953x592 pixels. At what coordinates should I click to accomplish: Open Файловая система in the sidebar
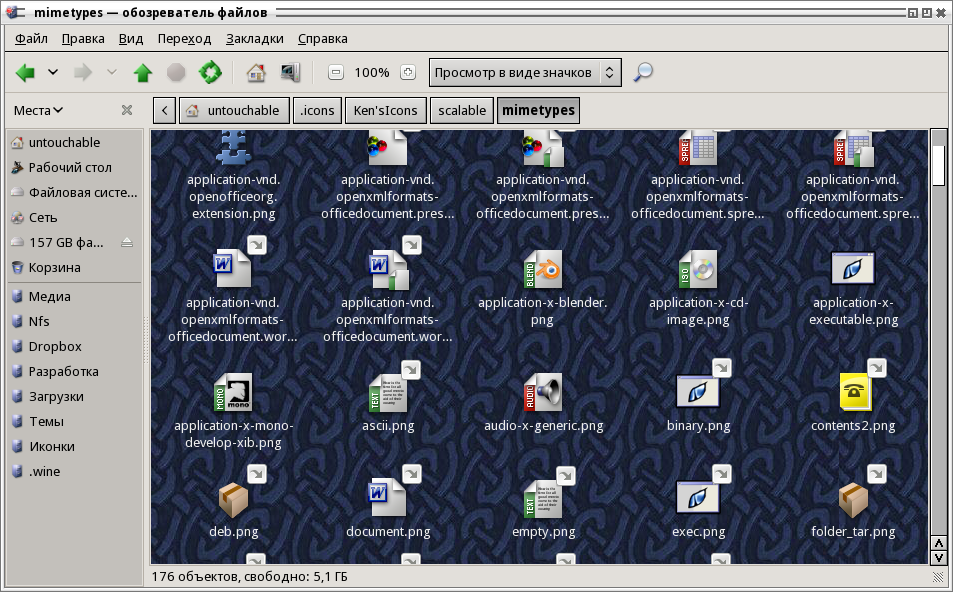tap(75, 193)
